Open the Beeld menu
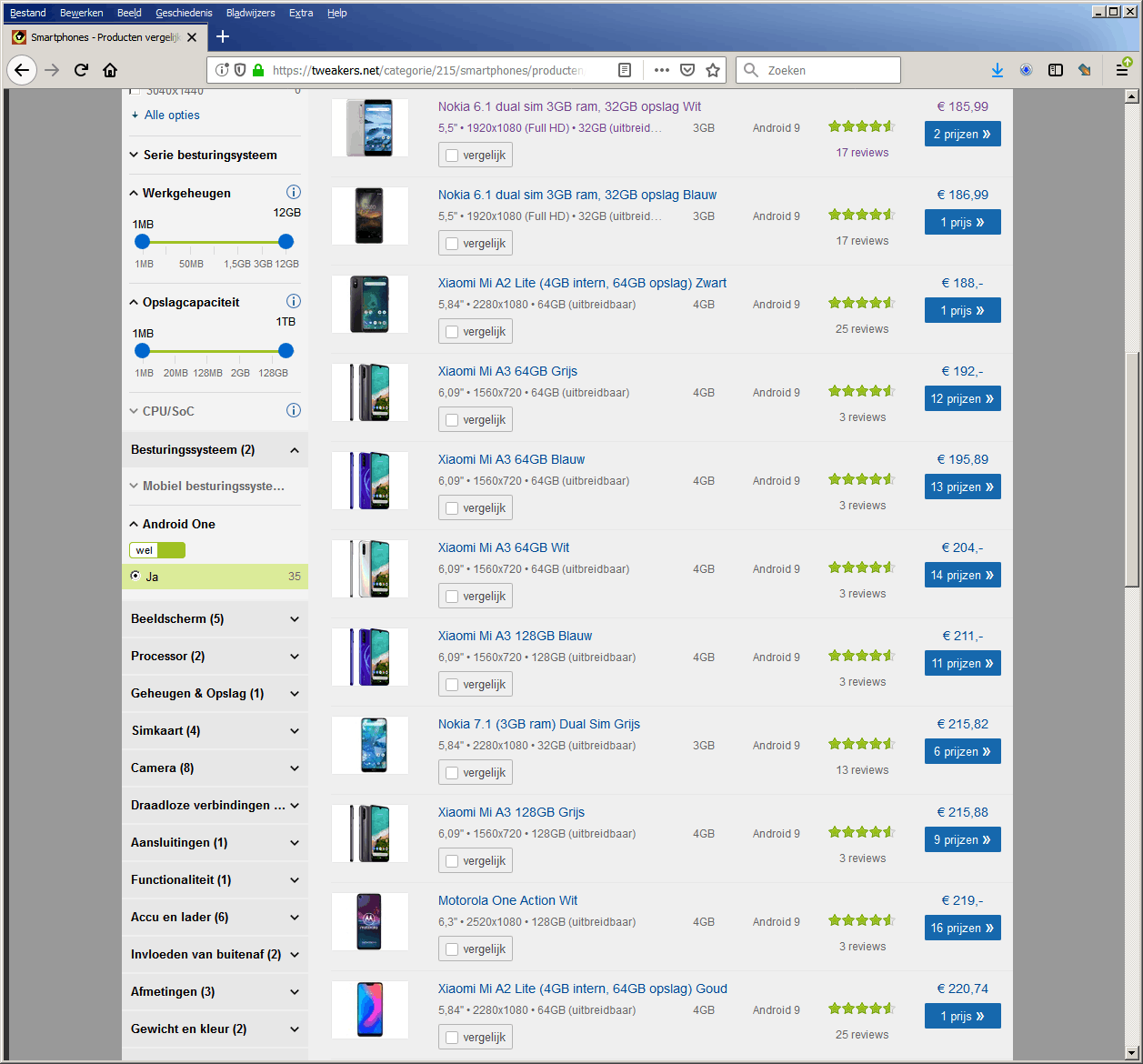Screen dimensions: 1143x1064 129,13
